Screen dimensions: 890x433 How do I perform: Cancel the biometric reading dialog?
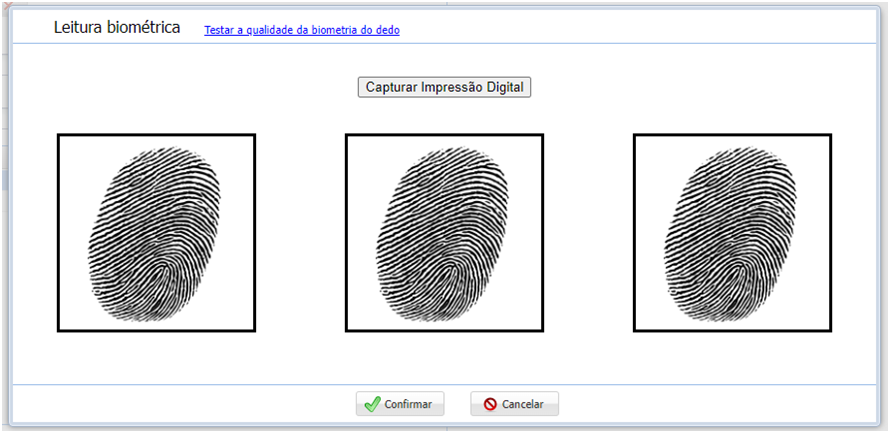pos(514,404)
